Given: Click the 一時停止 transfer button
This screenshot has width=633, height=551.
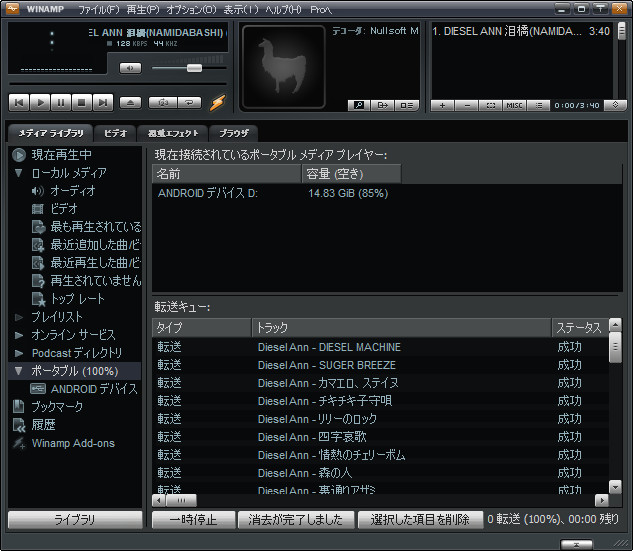Looking at the screenshot, I should (x=193, y=520).
